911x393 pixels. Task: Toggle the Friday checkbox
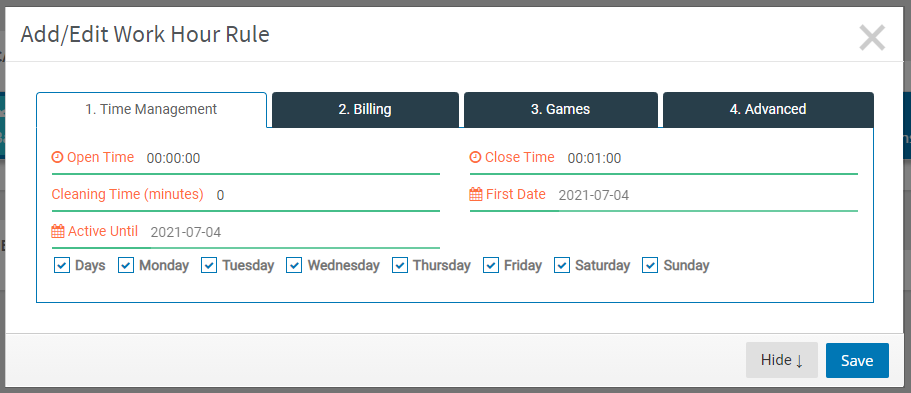(x=491, y=265)
